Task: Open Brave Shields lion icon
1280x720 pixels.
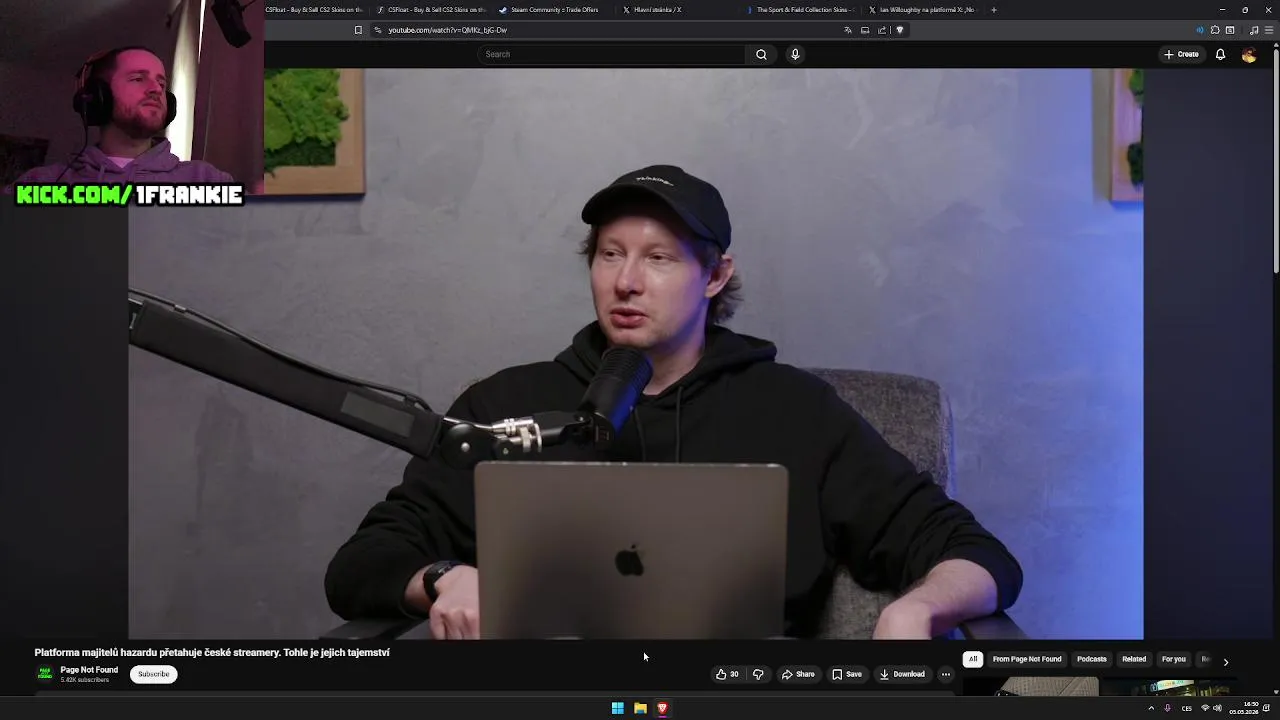Action: [x=900, y=30]
